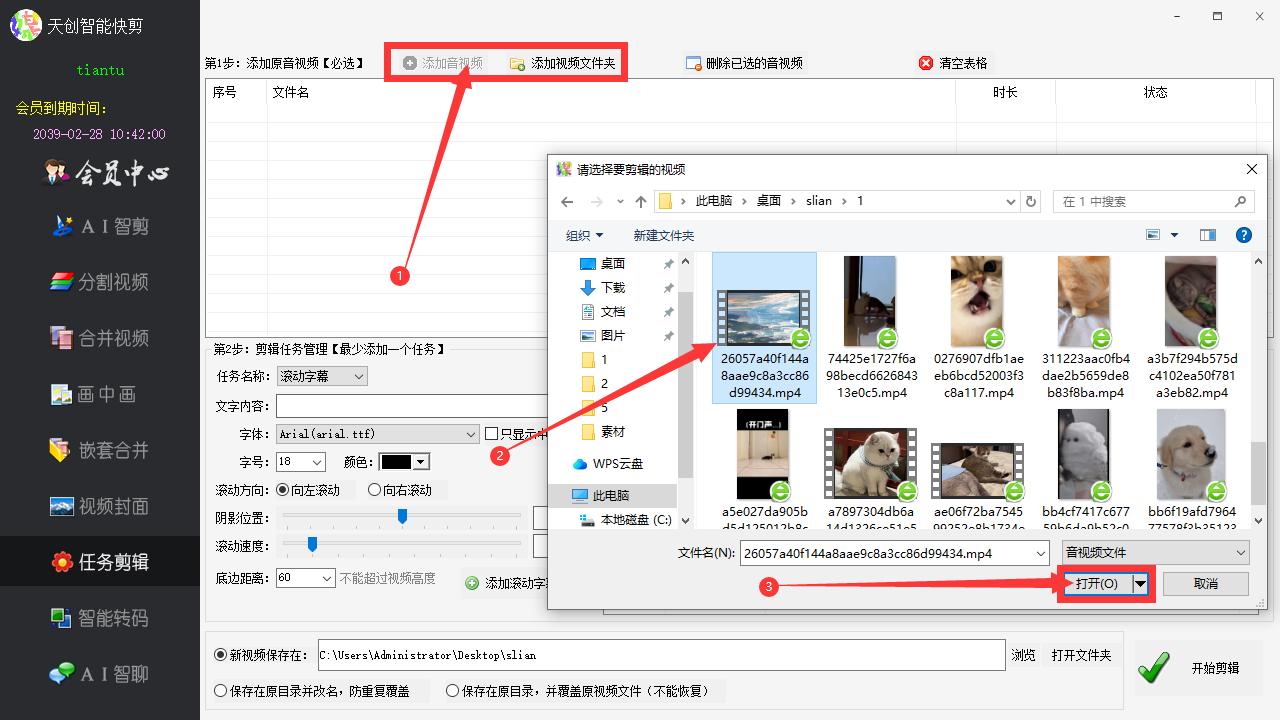Select 图片 in the navigation pane
The width and height of the screenshot is (1280, 720).
tap(612, 335)
